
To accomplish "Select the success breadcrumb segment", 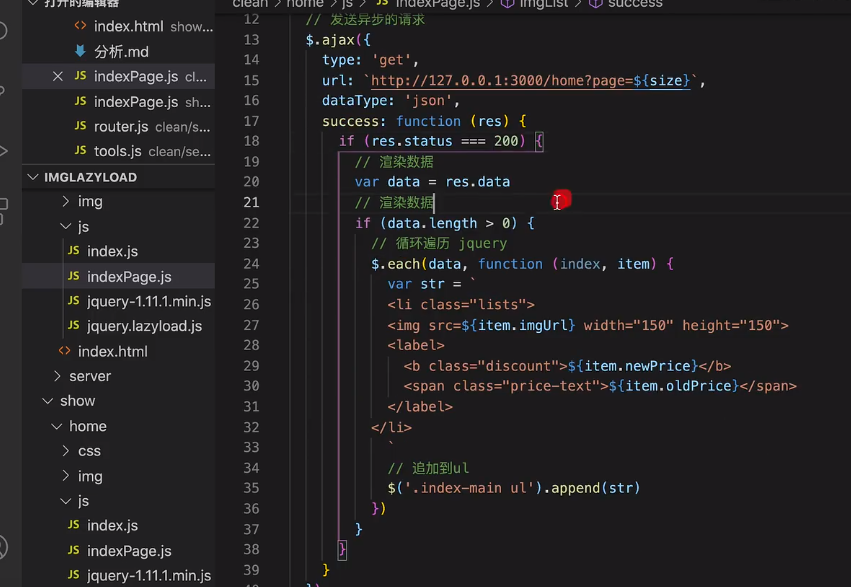I will [635, 4].
